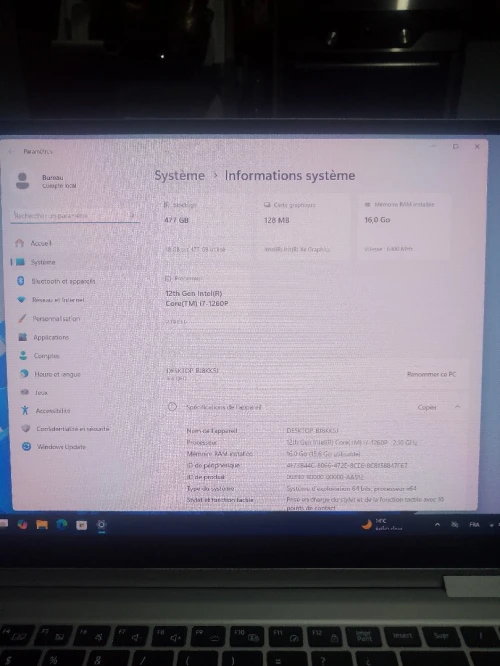Viewport: 500px width, 666px height.
Task: Select the Processeur spec row
Action: click(x=316, y=443)
